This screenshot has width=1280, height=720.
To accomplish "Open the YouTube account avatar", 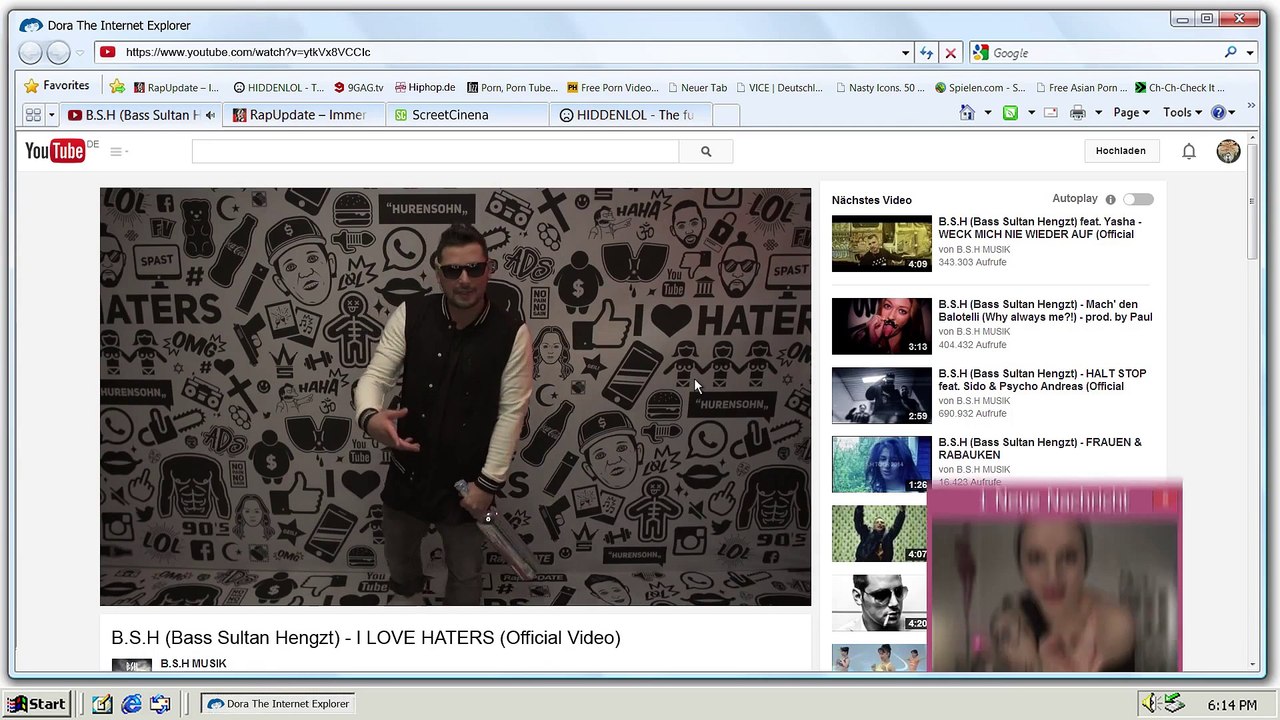I will tap(1228, 151).
